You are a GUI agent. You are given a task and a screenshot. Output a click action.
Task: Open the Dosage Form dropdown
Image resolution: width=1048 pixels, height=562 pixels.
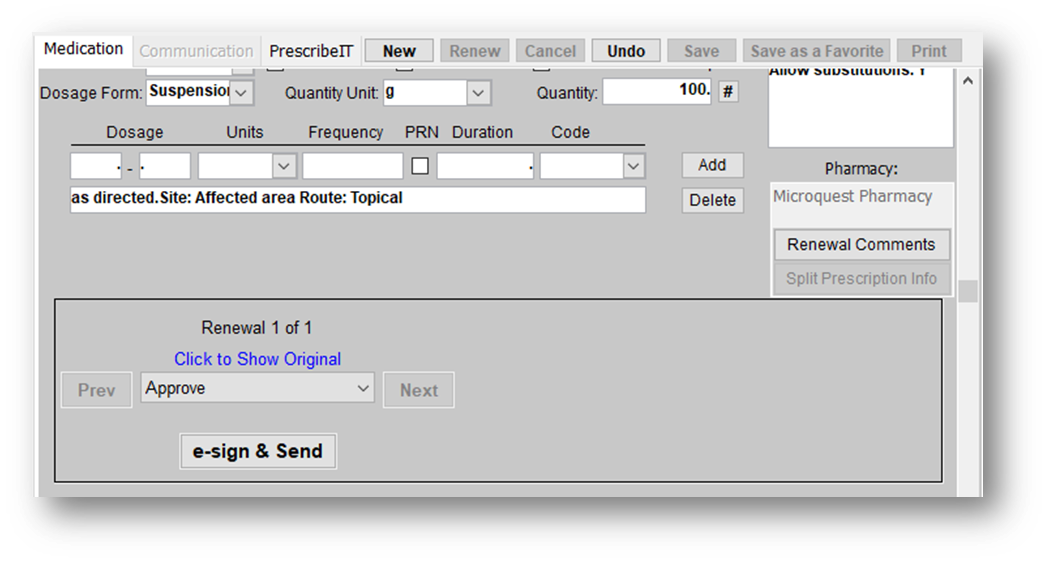pyautogui.click(x=241, y=93)
